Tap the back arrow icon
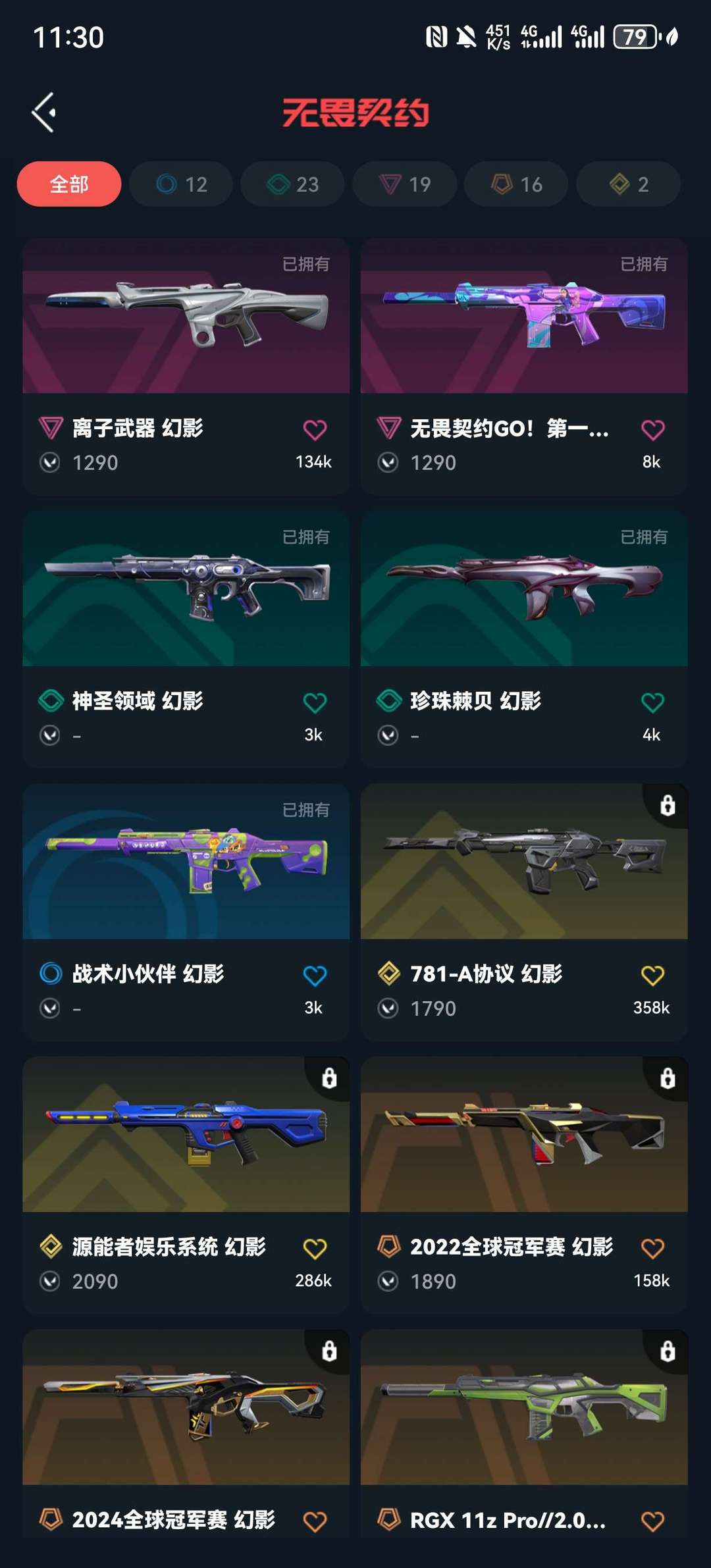The height and width of the screenshot is (1568, 711). point(44,113)
